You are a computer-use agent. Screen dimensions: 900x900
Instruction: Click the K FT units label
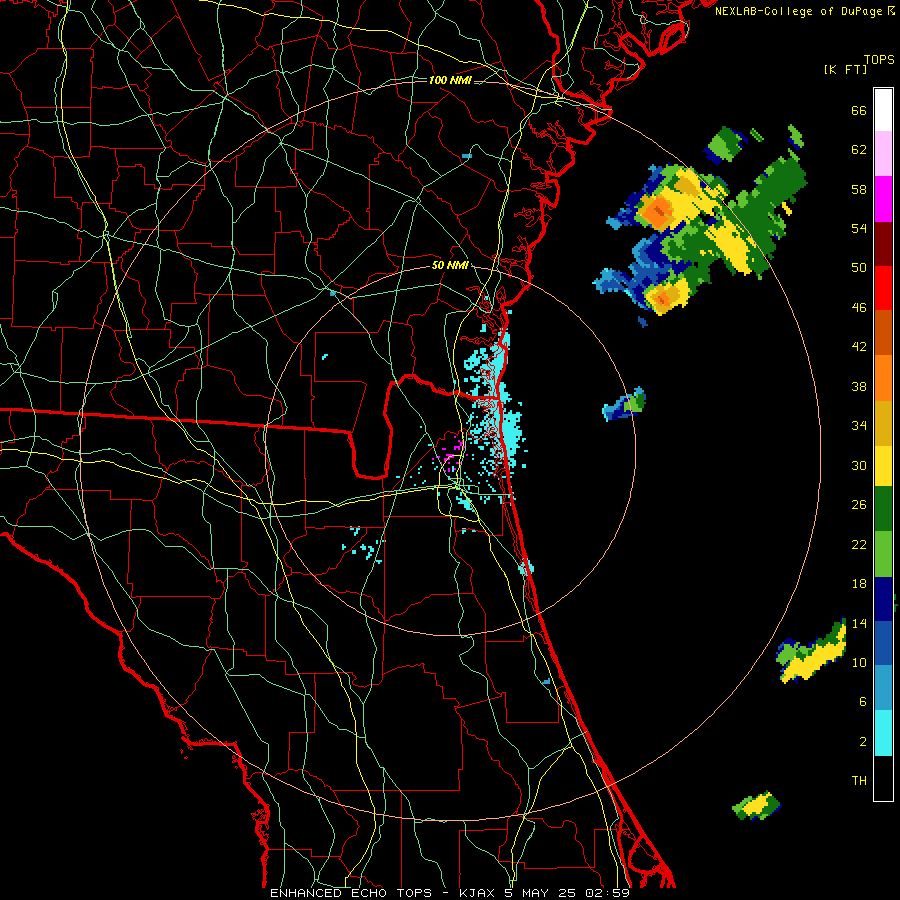[845, 69]
